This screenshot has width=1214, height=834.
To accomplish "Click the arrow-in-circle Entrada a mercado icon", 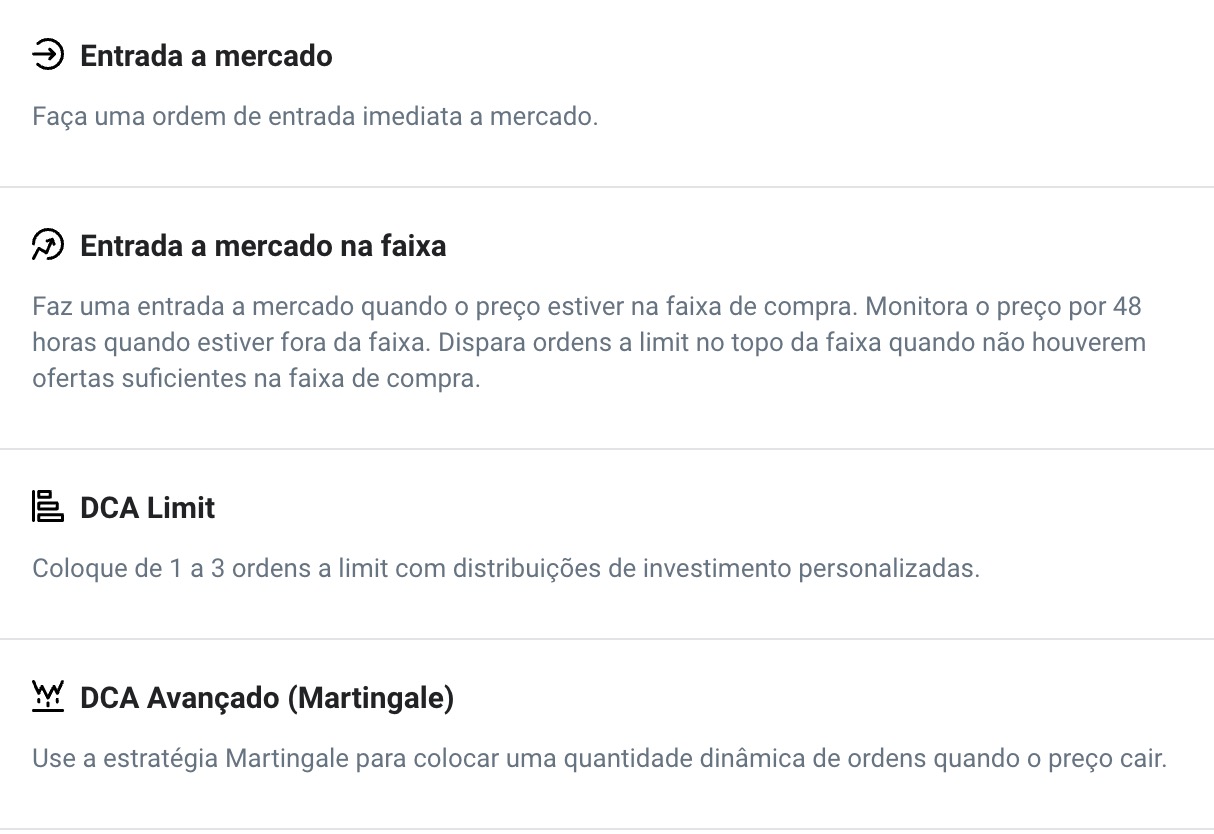I will click(x=48, y=55).
